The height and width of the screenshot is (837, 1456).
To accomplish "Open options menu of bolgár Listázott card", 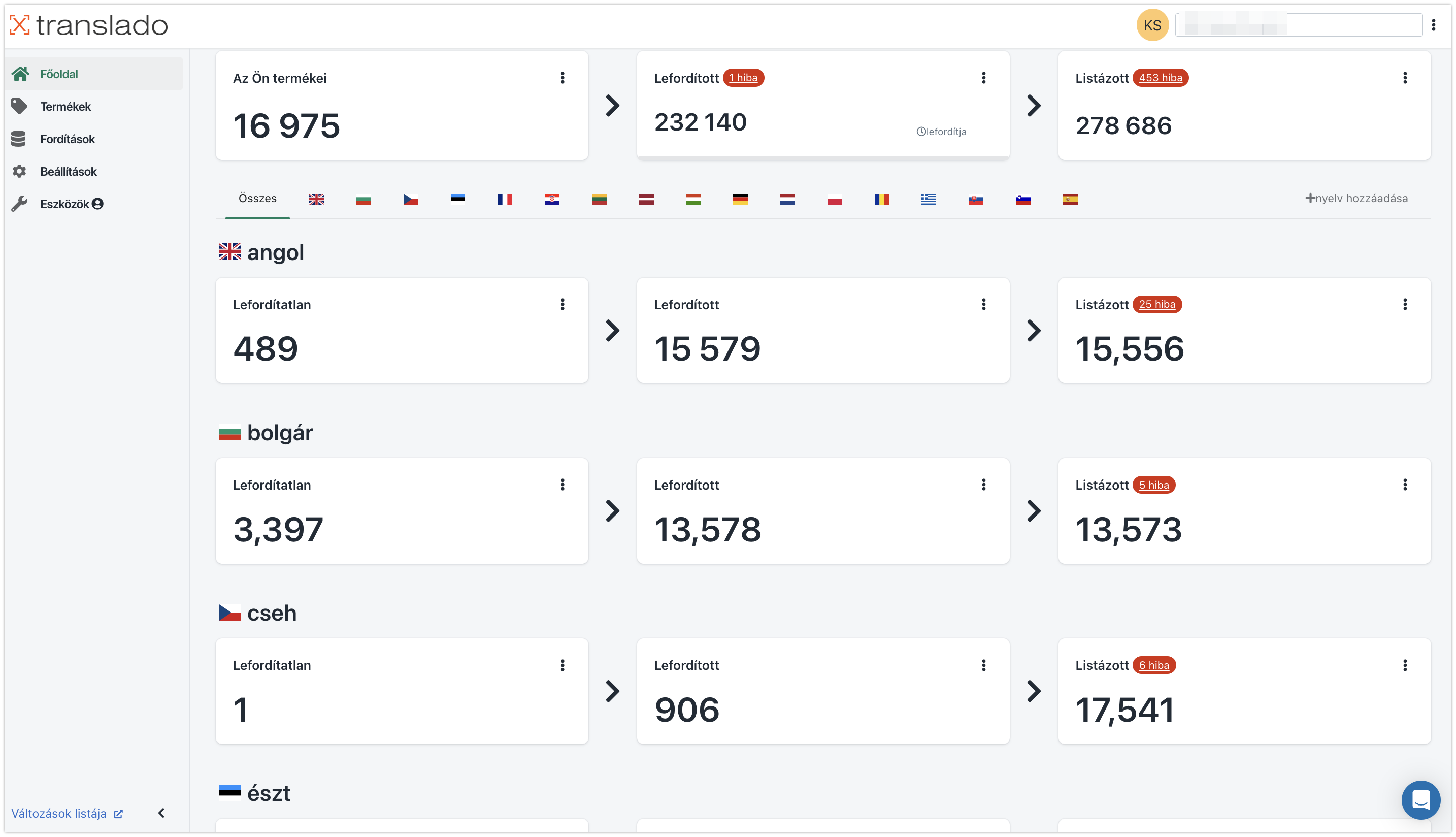I will pos(1405,485).
